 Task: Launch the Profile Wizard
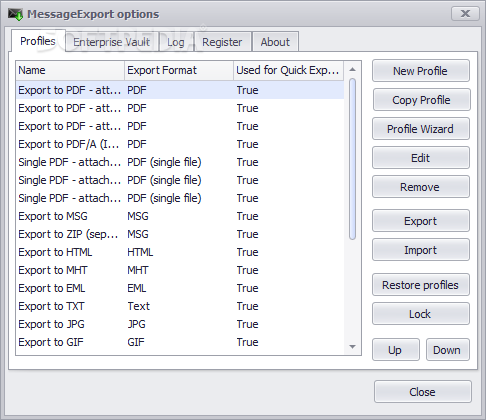(x=421, y=129)
